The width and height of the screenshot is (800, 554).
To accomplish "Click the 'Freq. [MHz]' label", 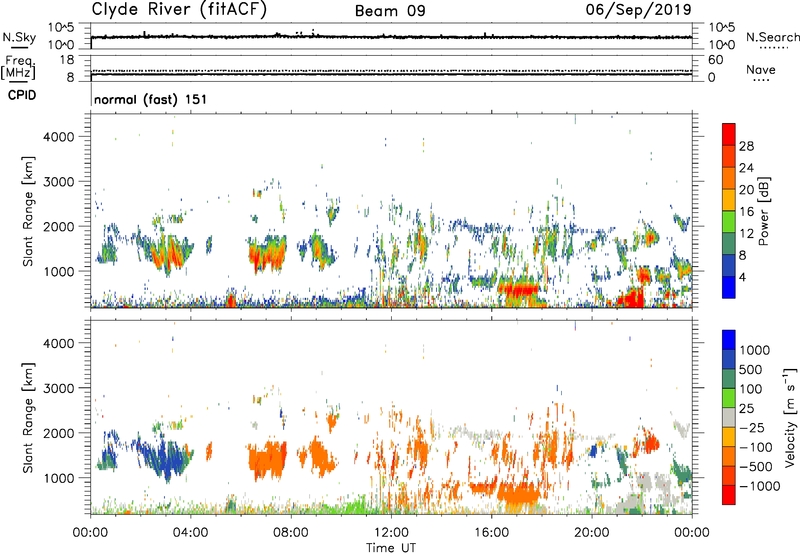I will click(18, 68).
